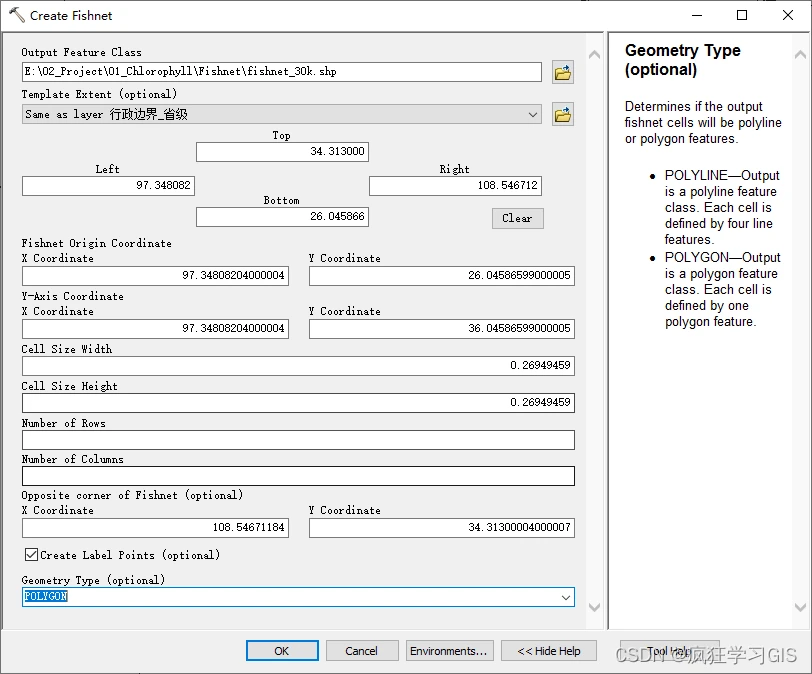Image resolution: width=812 pixels, height=674 pixels.
Task: Edit Y-Axis Y Coordinate field 36.045
Action: click(442, 329)
